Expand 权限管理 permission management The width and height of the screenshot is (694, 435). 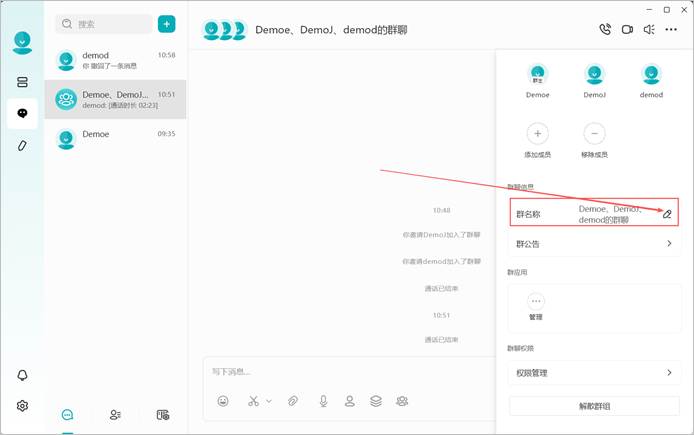pos(594,373)
